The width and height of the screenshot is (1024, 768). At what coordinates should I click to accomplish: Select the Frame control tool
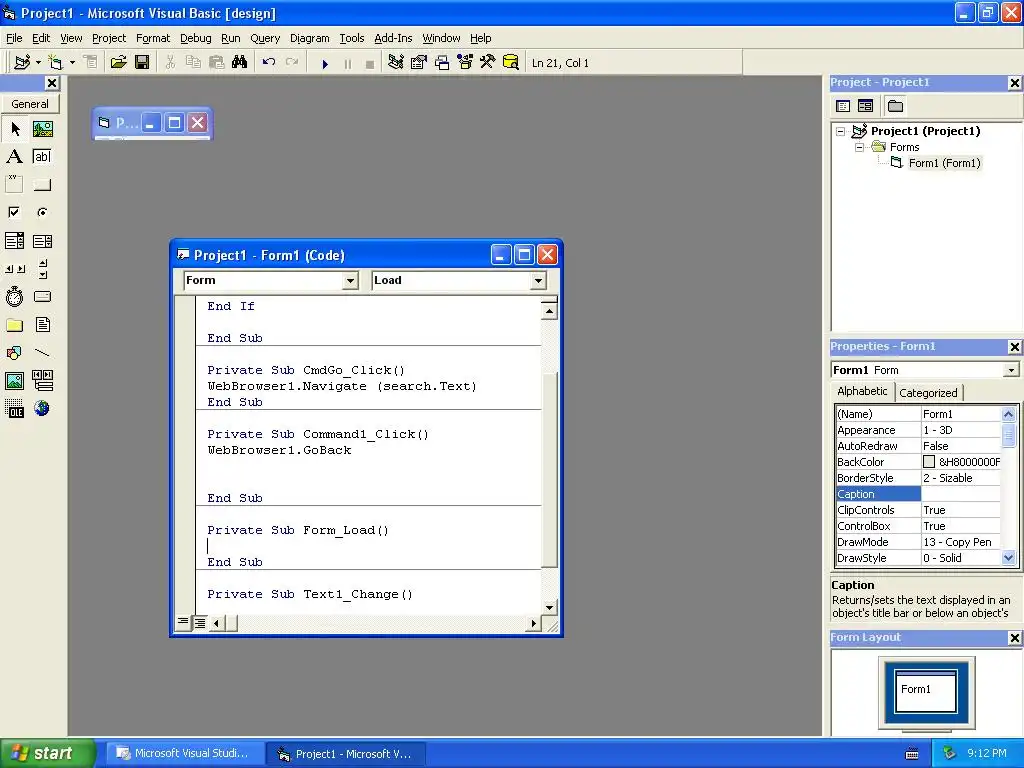pos(14,184)
